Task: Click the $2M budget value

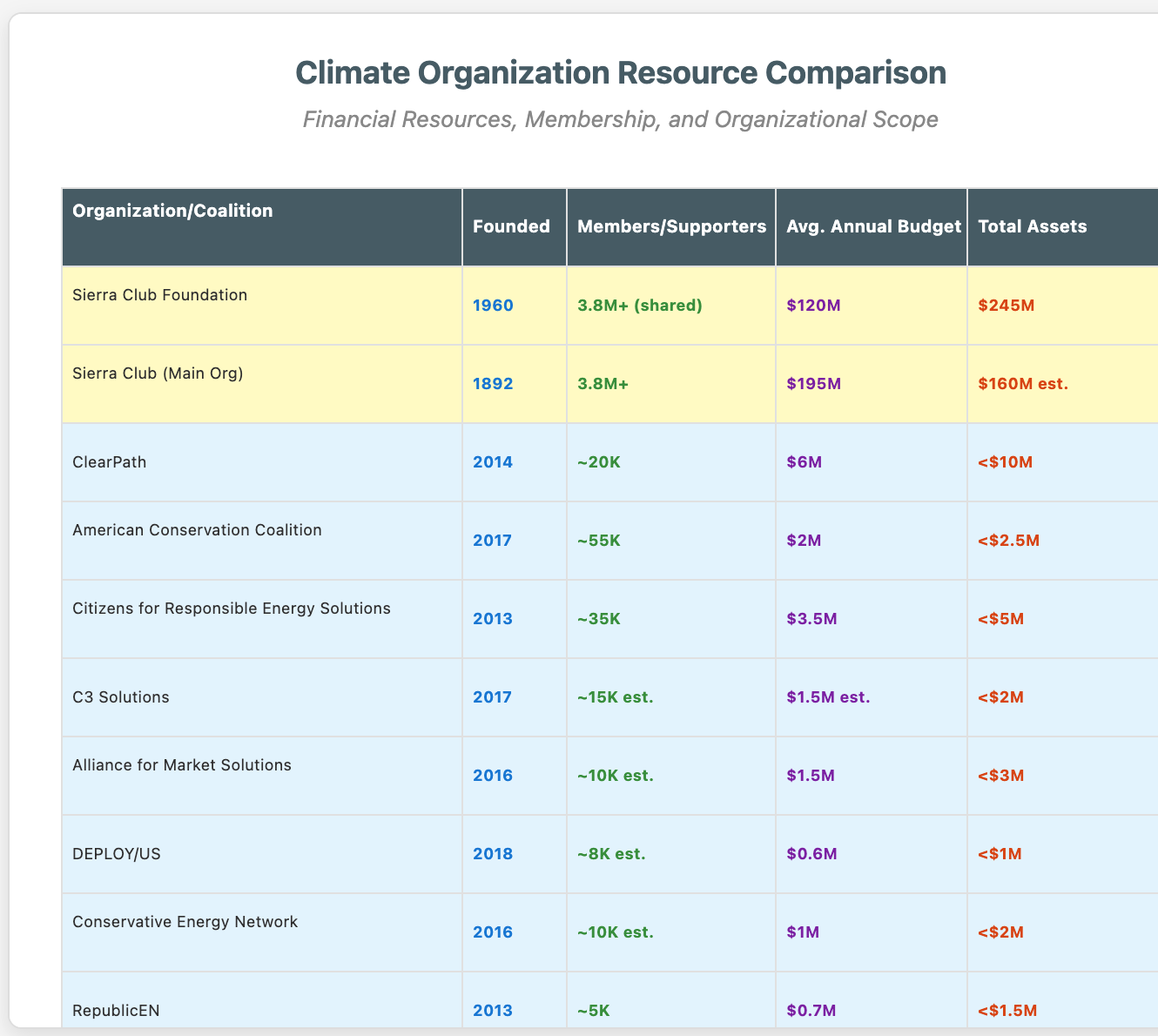Action: (x=804, y=541)
